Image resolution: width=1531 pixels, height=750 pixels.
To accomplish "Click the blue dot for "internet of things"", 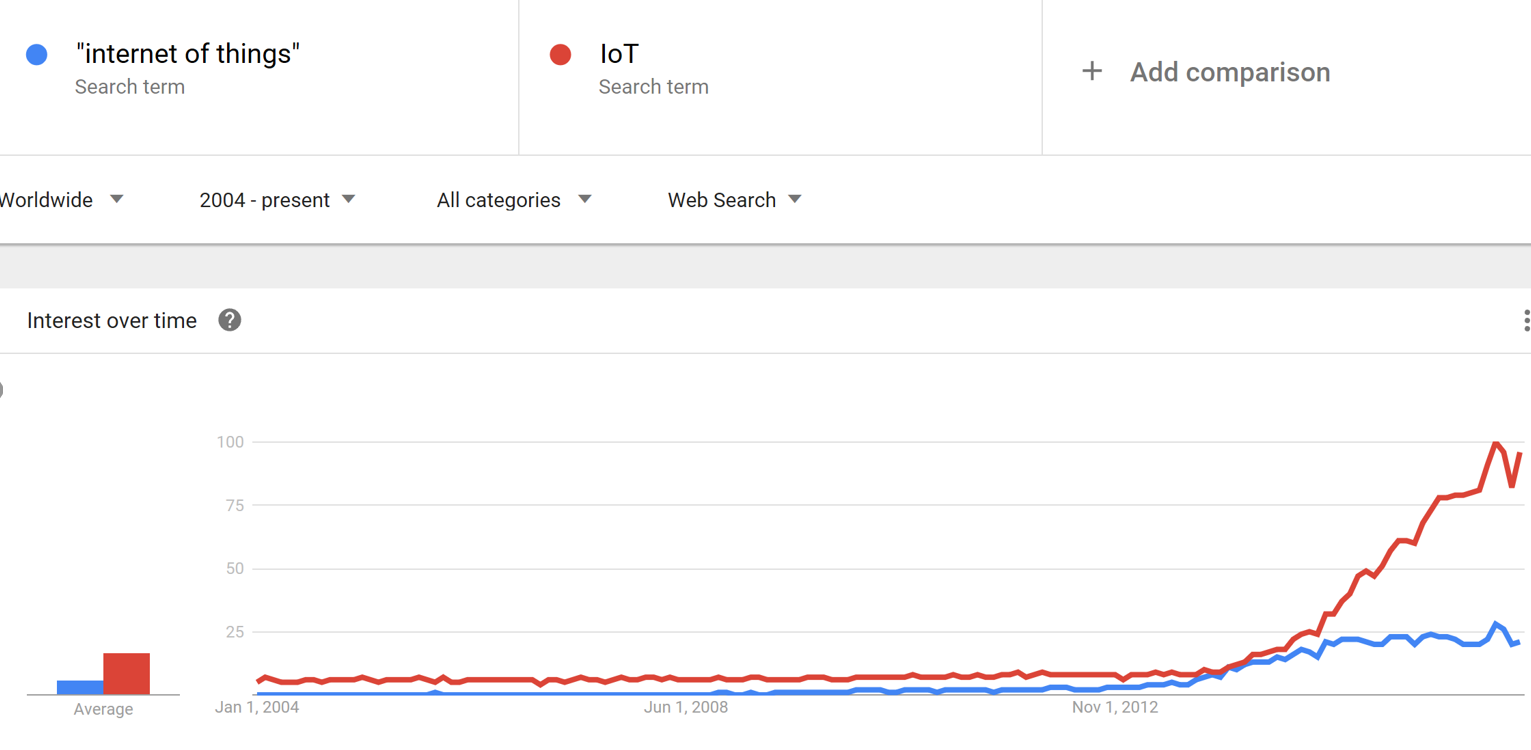I will (x=37, y=54).
